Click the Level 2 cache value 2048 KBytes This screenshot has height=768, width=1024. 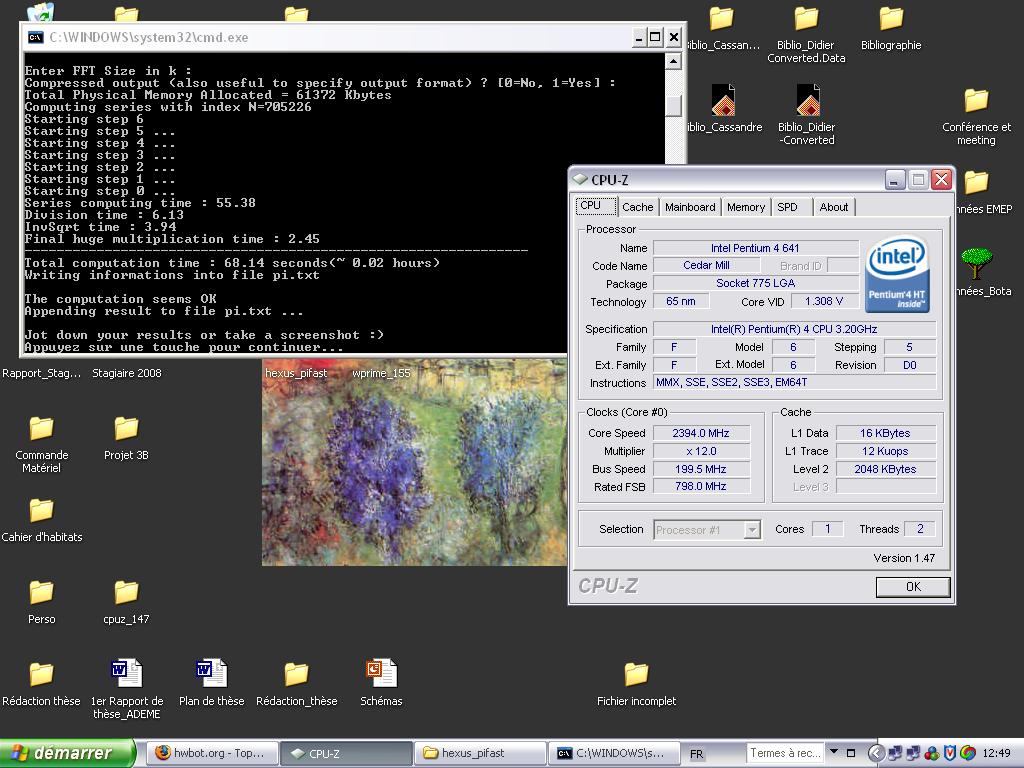click(886, 469)
